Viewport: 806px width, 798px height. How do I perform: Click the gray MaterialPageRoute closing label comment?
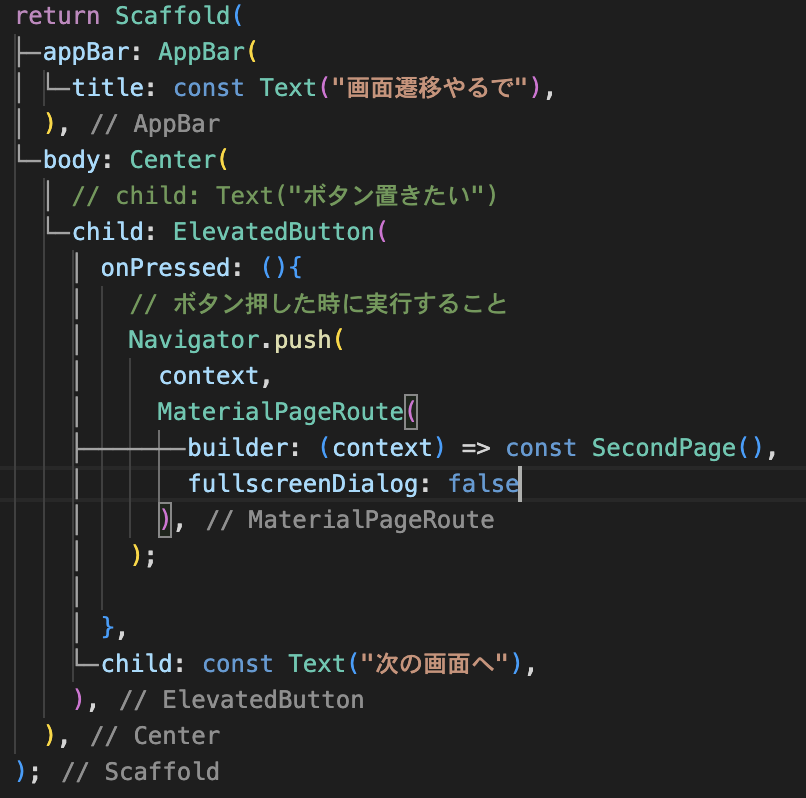click(x=350, y=520)
